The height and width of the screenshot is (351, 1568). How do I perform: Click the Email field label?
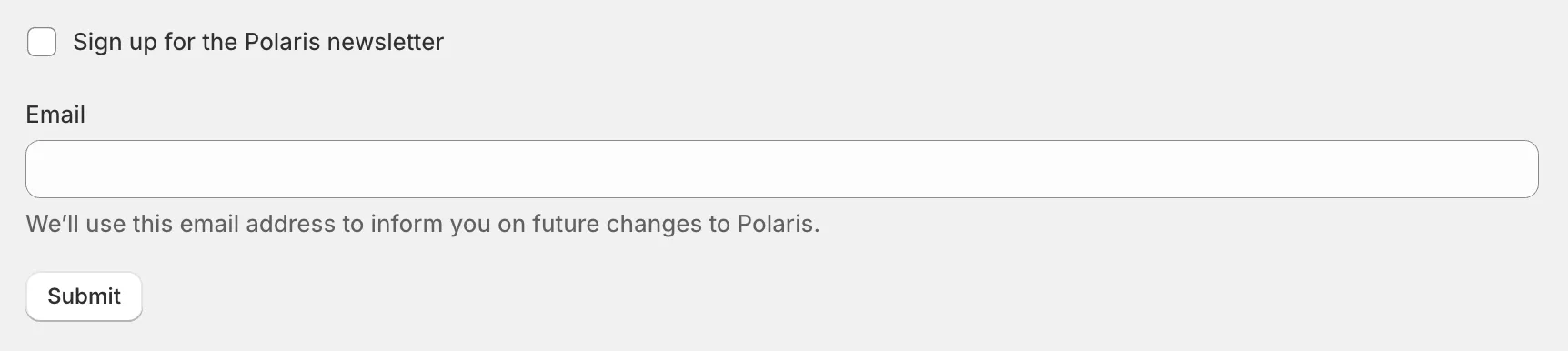[55, 115]
